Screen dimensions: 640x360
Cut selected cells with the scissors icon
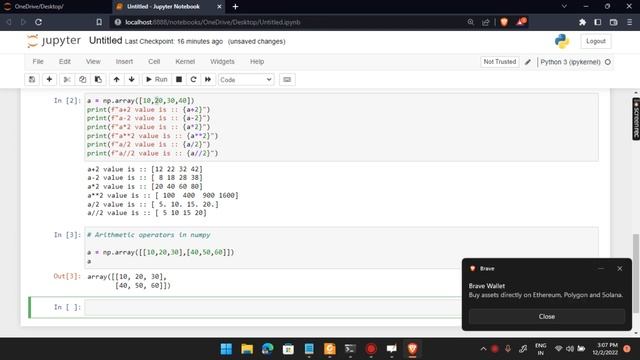click(67, 80)
